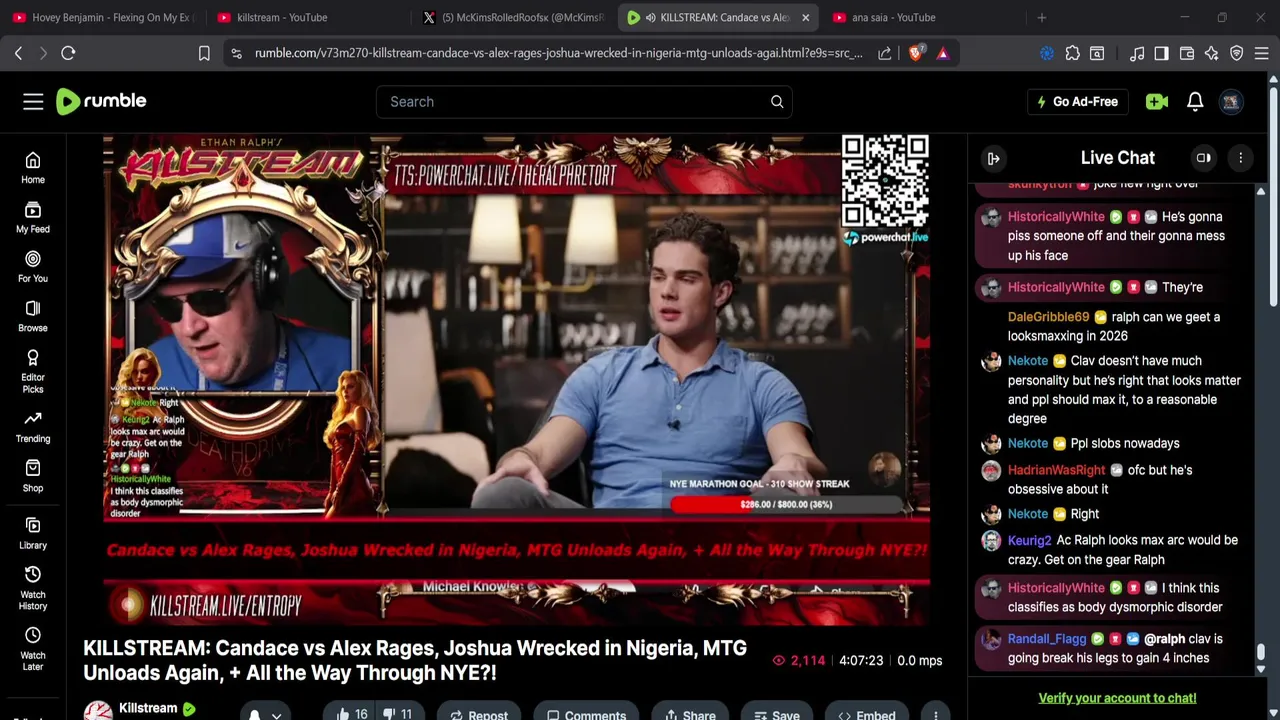This screenshot has height=720, width=1280.
Task: Open the user profile avatar menu
Action: [x=1231, y=101]
